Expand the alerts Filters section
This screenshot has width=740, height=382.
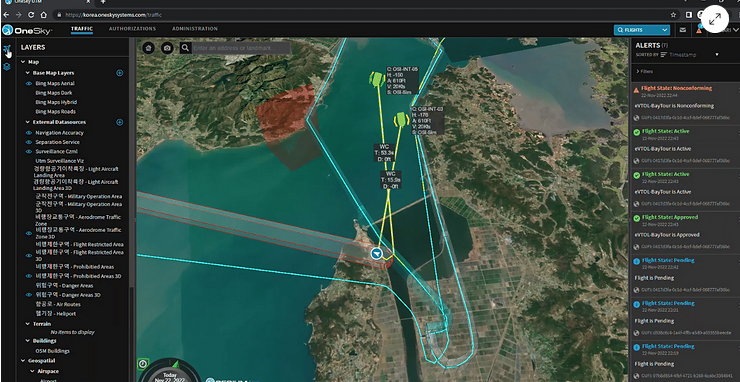coord(645,71)
